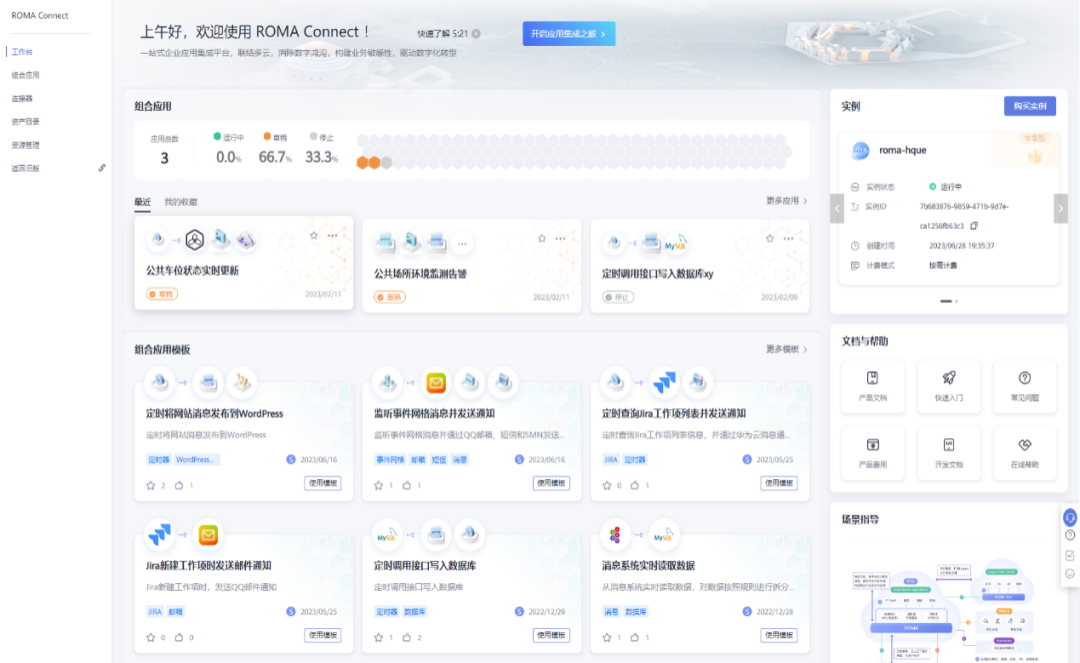This screenshot has height=663, width=1080.
Task: Click the 事件网格 tag on second template
Action: click(390, 459)
